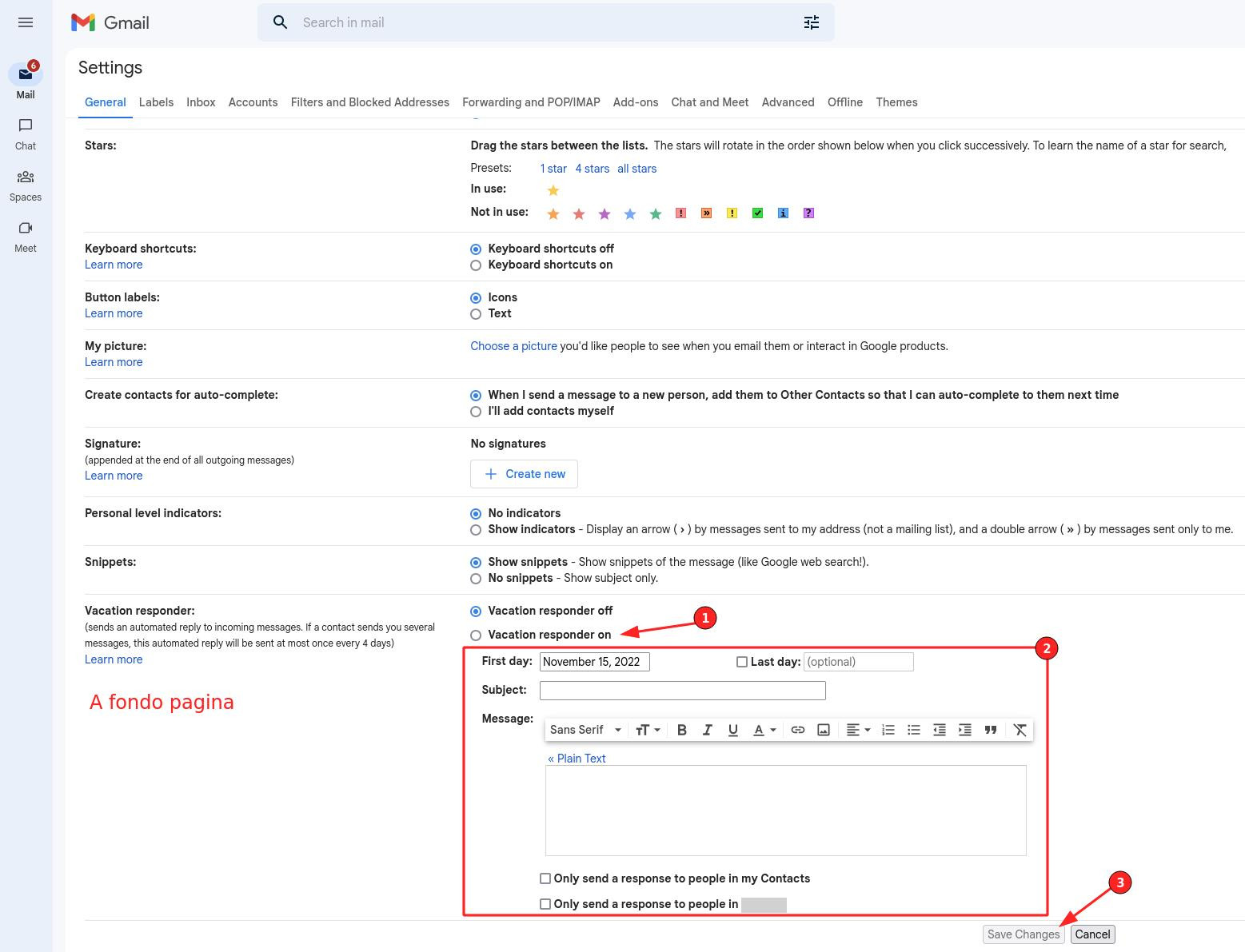Toggle bold in message toolbar
Screen dimensions: 1245x952
[682, 730]
